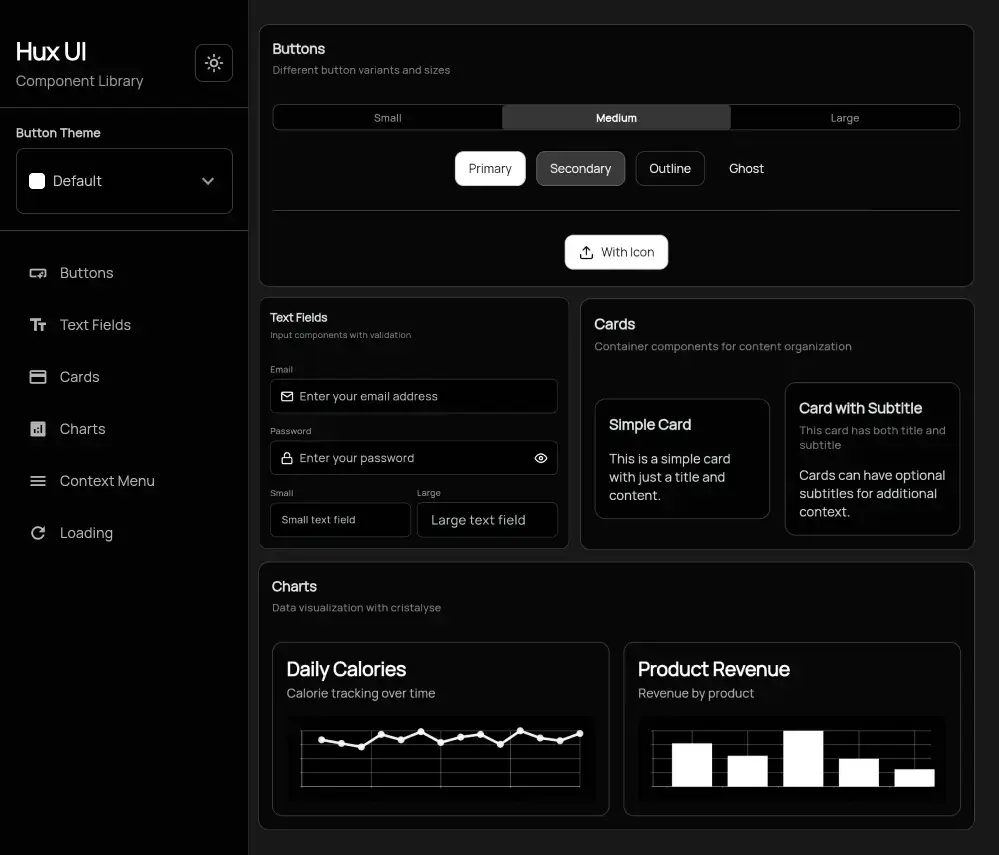999x855 pixels.
Task: Click the Text Fields sidebar icon
Action: [x=38, y=325]
